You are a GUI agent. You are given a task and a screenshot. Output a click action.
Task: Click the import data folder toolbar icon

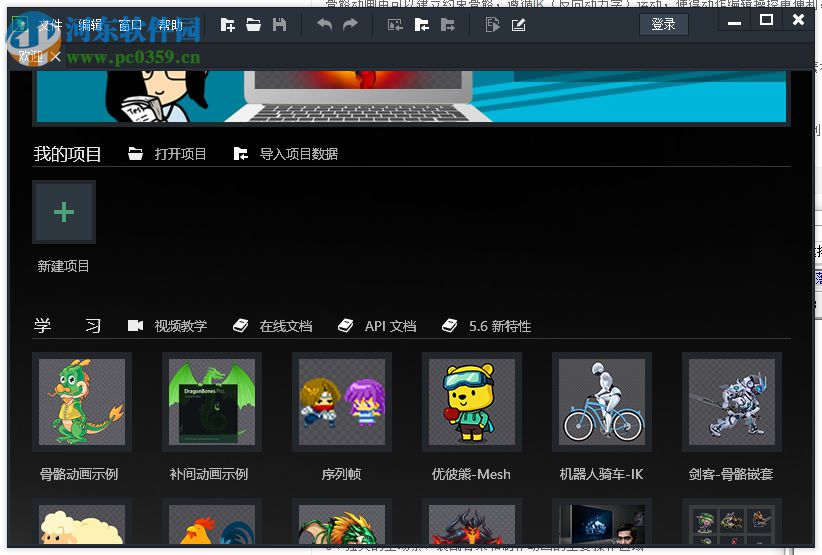(x=421, y=25)
